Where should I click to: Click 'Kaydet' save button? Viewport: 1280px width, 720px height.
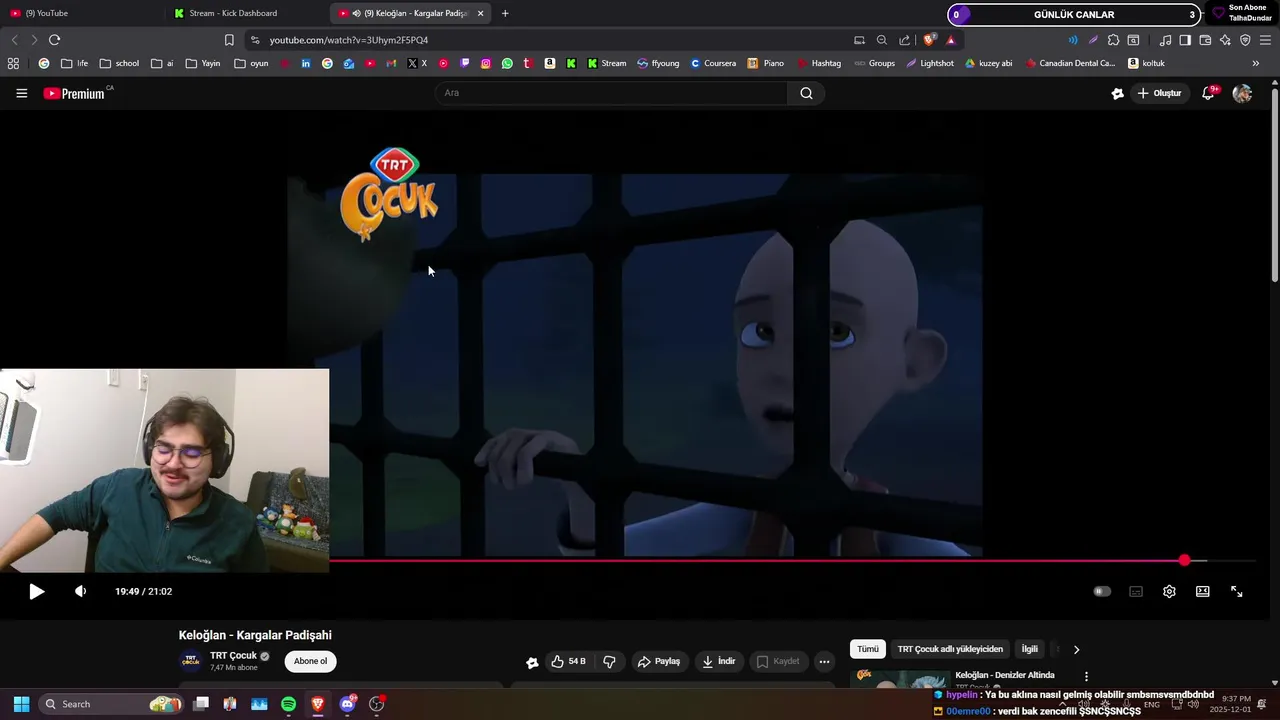coord(778,661)
